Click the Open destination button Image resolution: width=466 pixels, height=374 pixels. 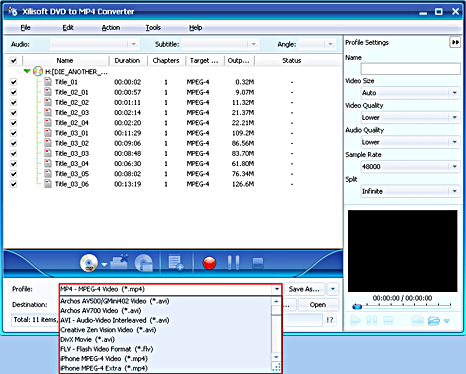(318, 305)
